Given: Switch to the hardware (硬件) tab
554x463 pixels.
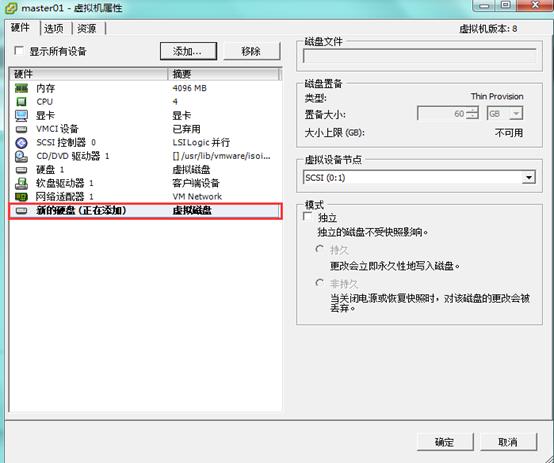Looking at the screenshot, I should [x=20, y=27].
